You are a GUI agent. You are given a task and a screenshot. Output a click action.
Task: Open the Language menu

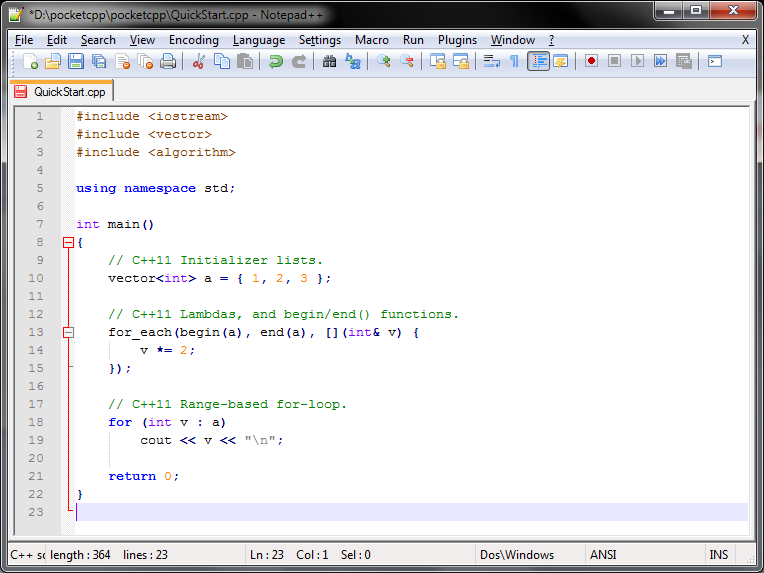click(259, 40)
